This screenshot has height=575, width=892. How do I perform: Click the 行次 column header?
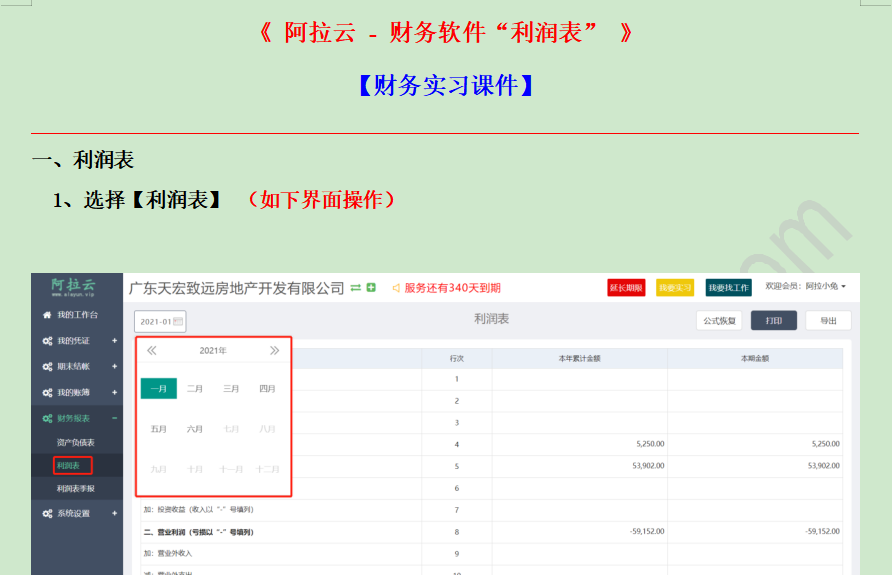tap(457, 358)
